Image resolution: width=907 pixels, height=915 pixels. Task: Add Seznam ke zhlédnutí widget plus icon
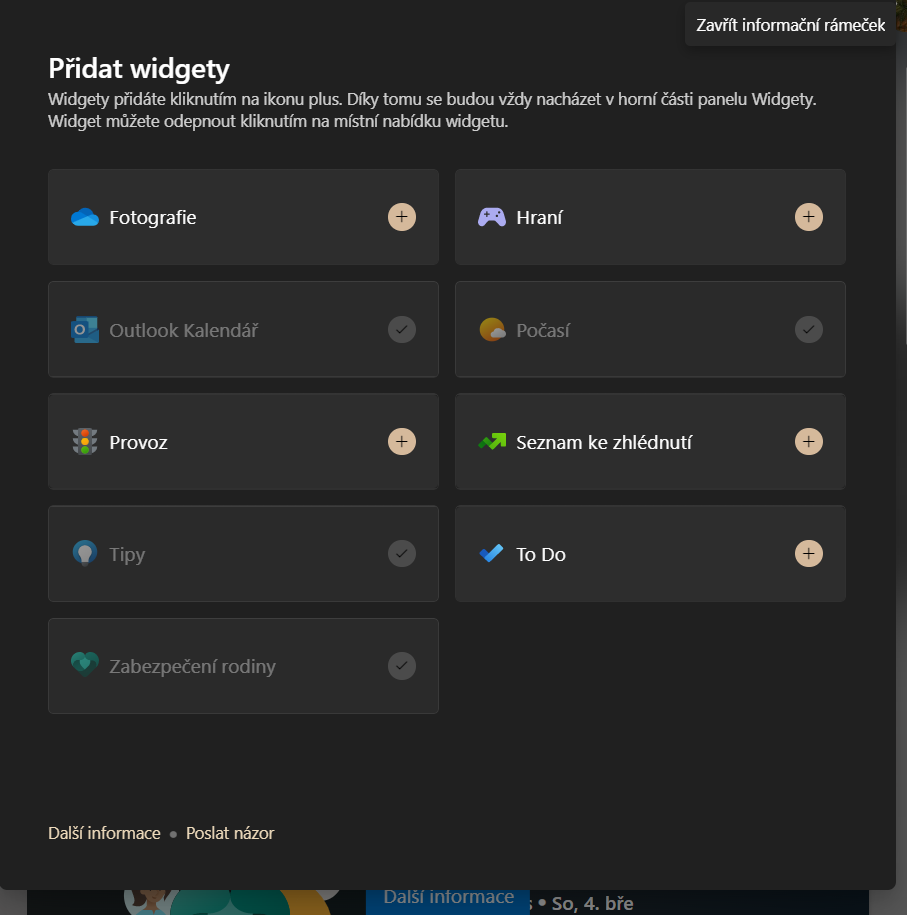click(x=808, y=441)
